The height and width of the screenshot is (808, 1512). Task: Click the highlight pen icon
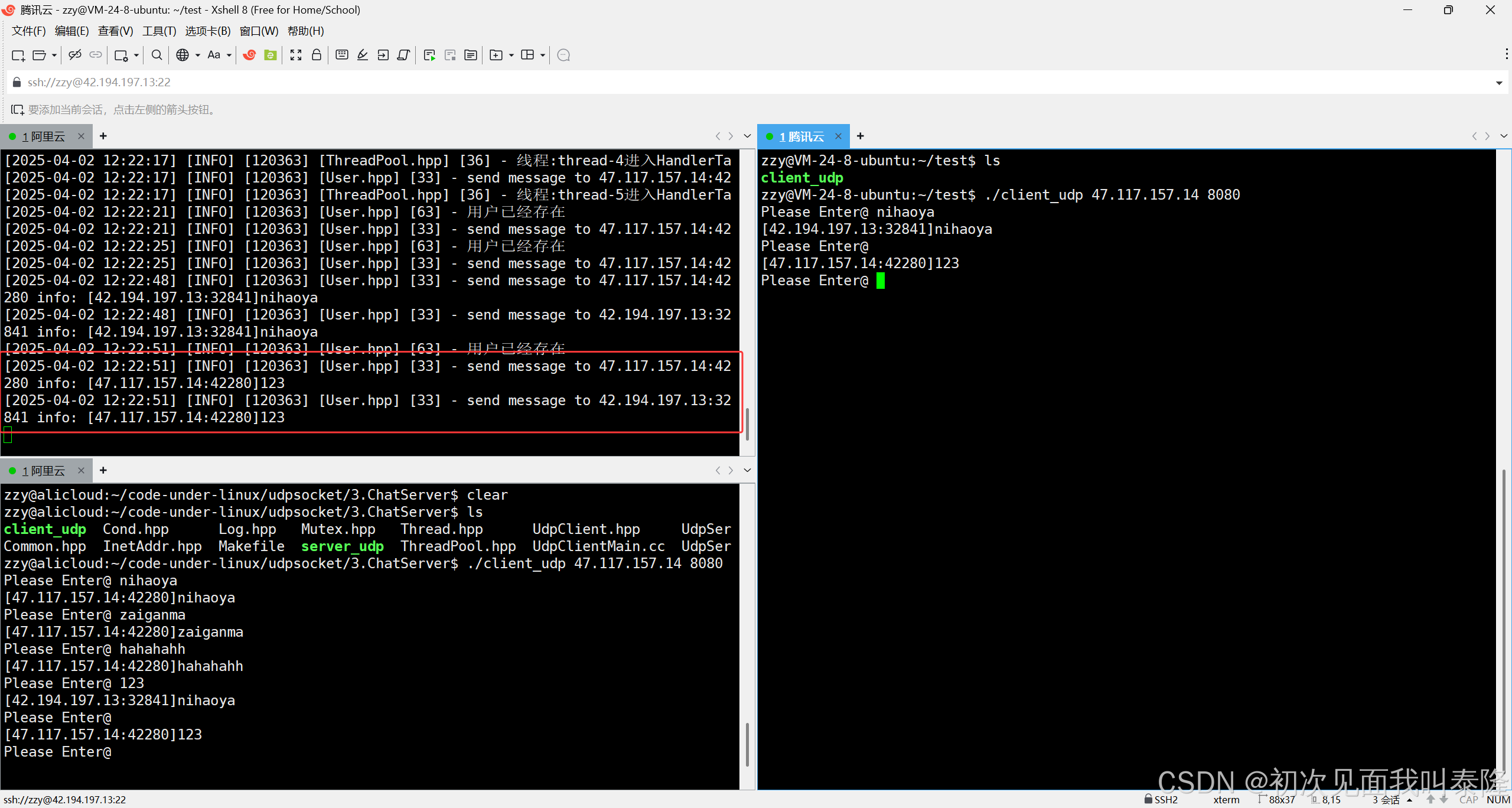pyautogui.click(x=363, y=55)
